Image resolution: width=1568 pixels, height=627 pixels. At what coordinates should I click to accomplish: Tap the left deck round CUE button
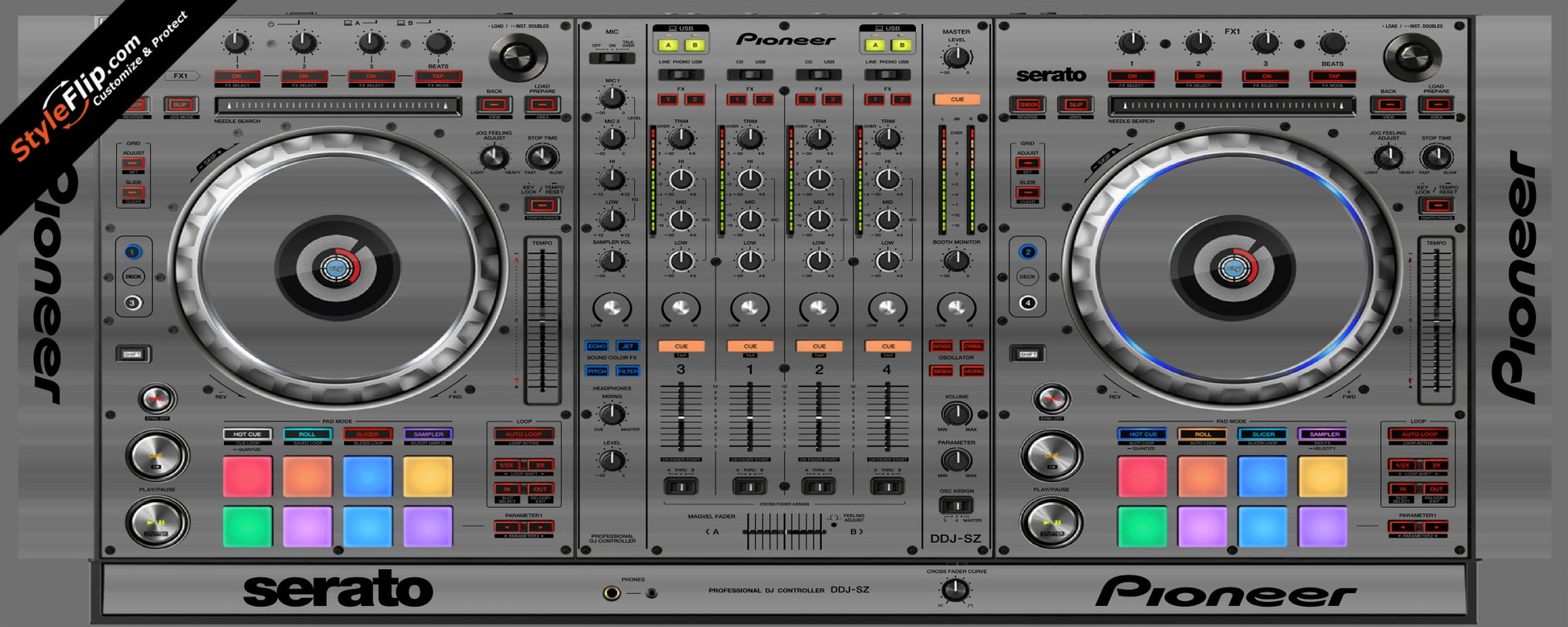[x=156, y=455]
